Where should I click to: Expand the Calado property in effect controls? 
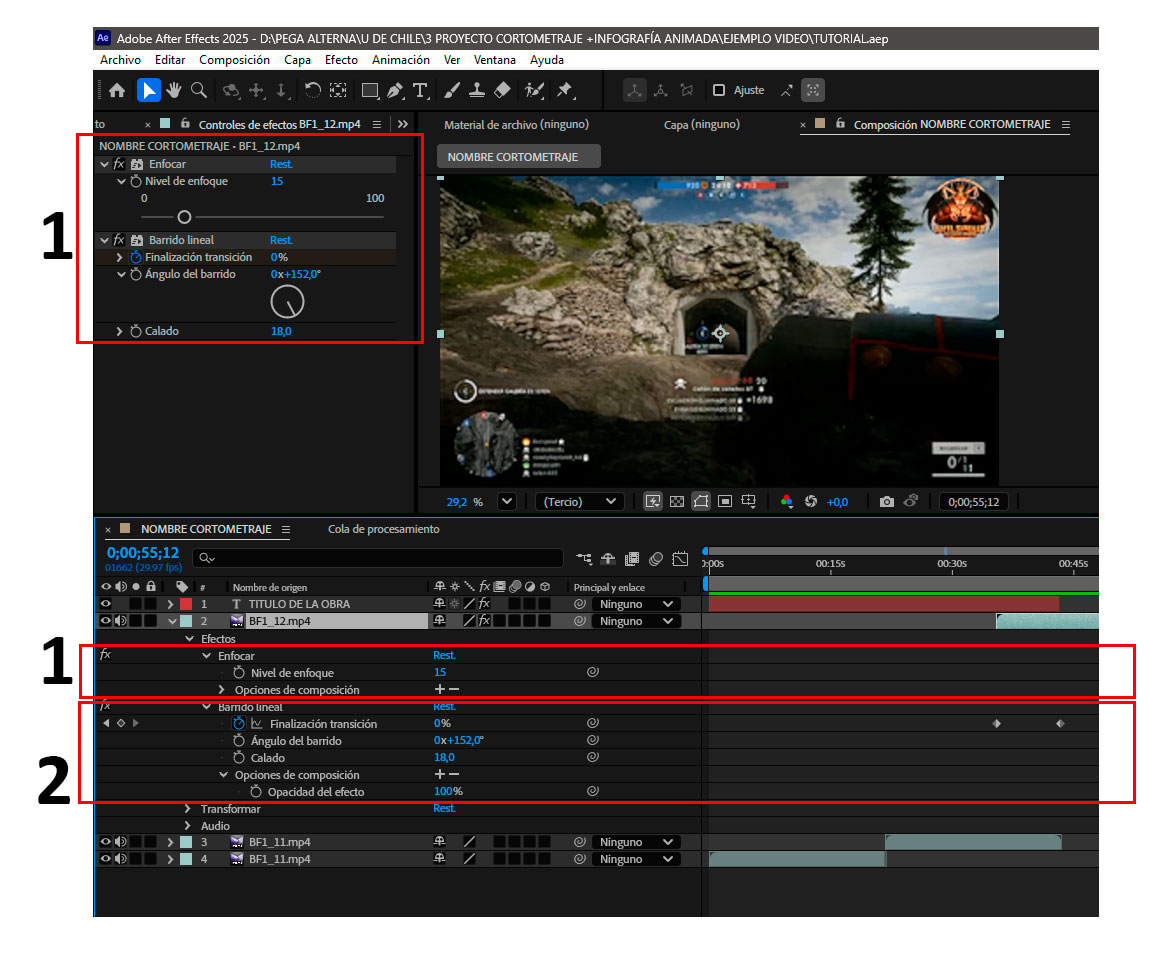[120, 331]
